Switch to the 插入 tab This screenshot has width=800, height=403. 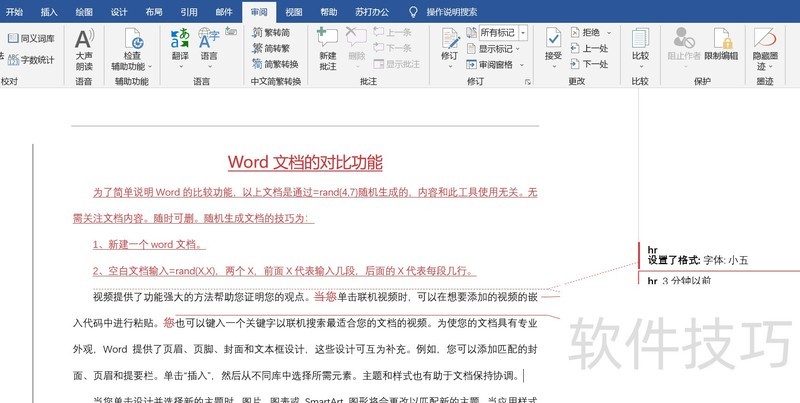[x=49, y=12]
